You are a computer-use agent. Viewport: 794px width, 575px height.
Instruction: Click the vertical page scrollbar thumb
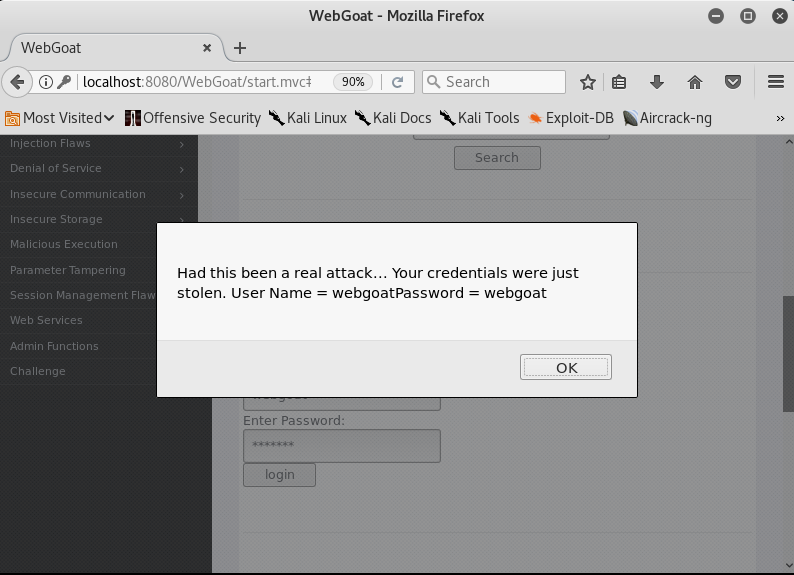[x=788, y=354]
